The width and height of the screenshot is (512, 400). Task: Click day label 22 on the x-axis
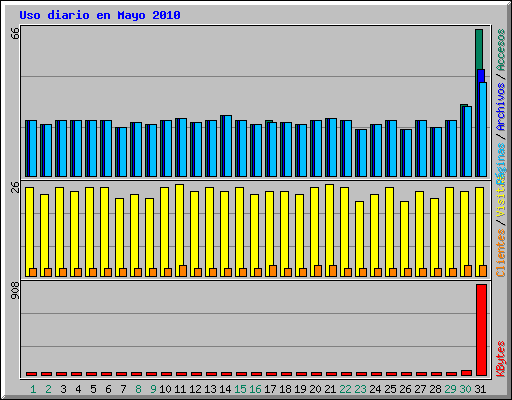(x=345, y=389)
